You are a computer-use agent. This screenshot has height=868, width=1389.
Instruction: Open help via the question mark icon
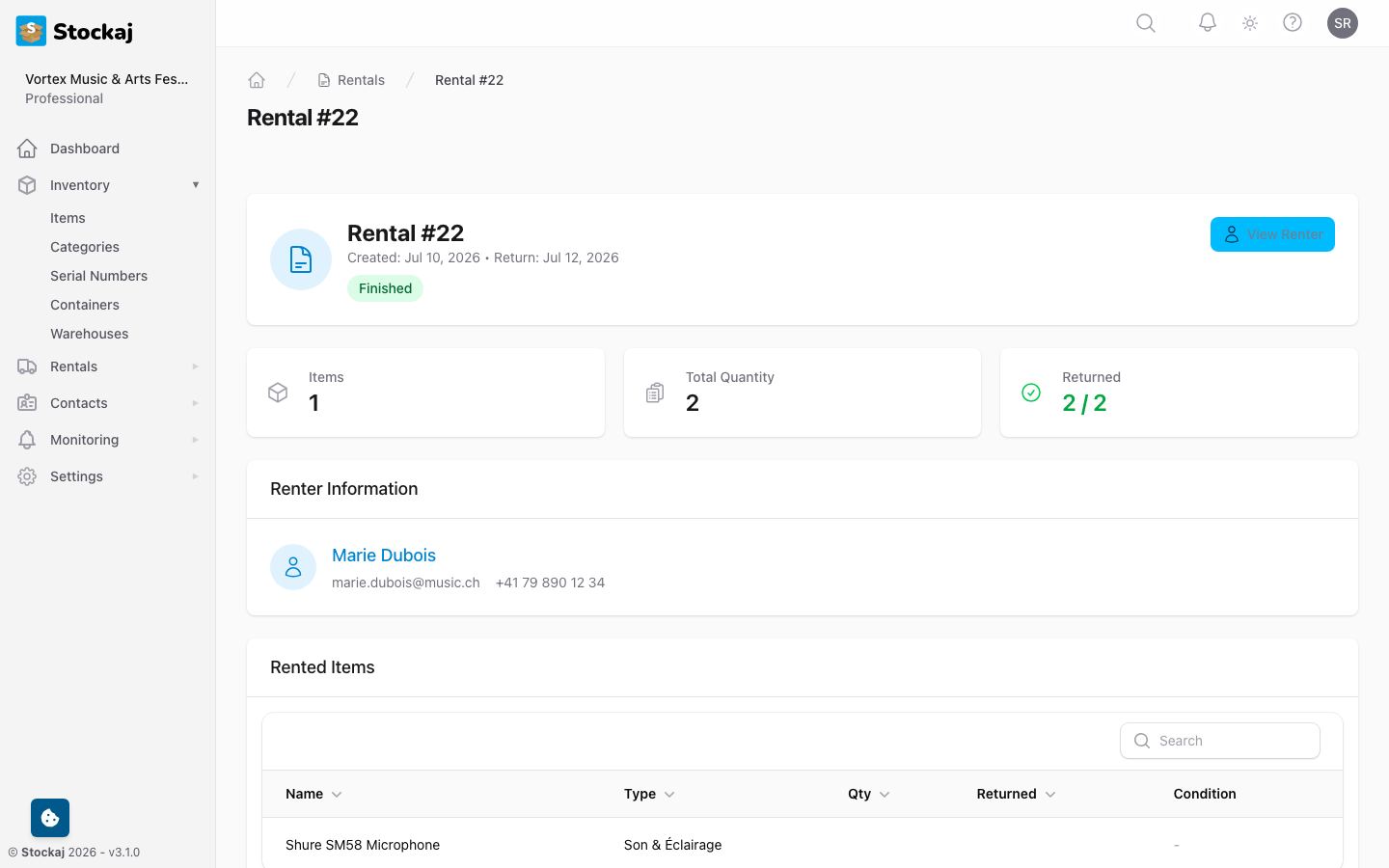pos(1293,22)
